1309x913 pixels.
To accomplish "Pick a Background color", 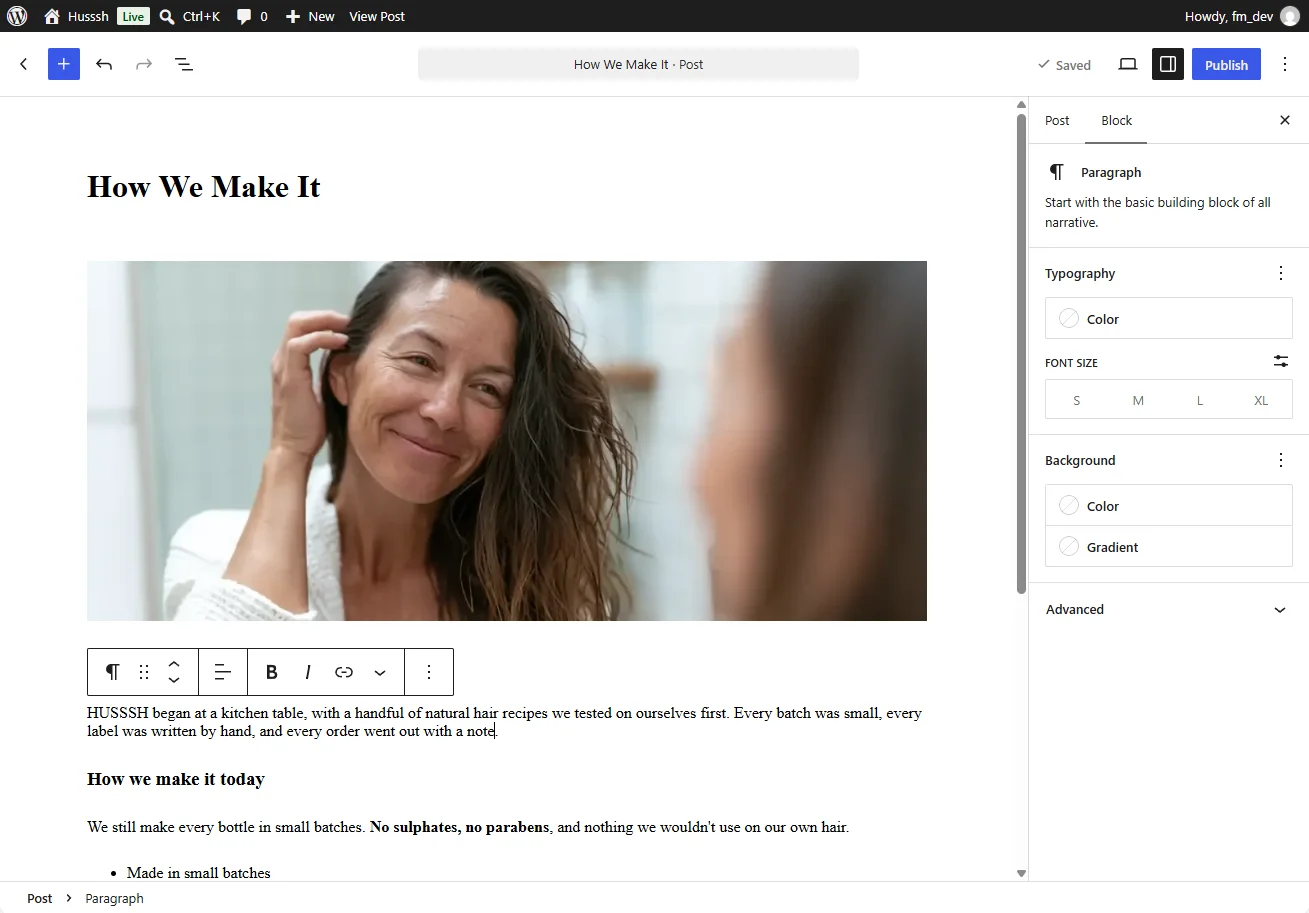I will (x=1169, y=506).
